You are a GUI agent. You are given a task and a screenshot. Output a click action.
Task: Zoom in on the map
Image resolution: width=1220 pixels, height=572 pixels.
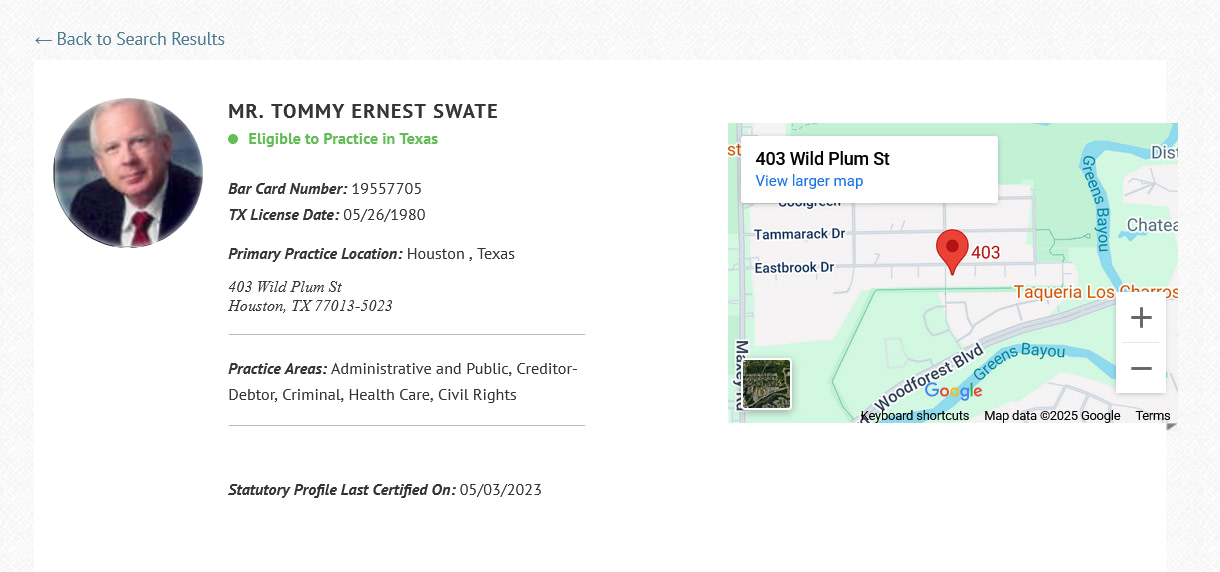1141,318
